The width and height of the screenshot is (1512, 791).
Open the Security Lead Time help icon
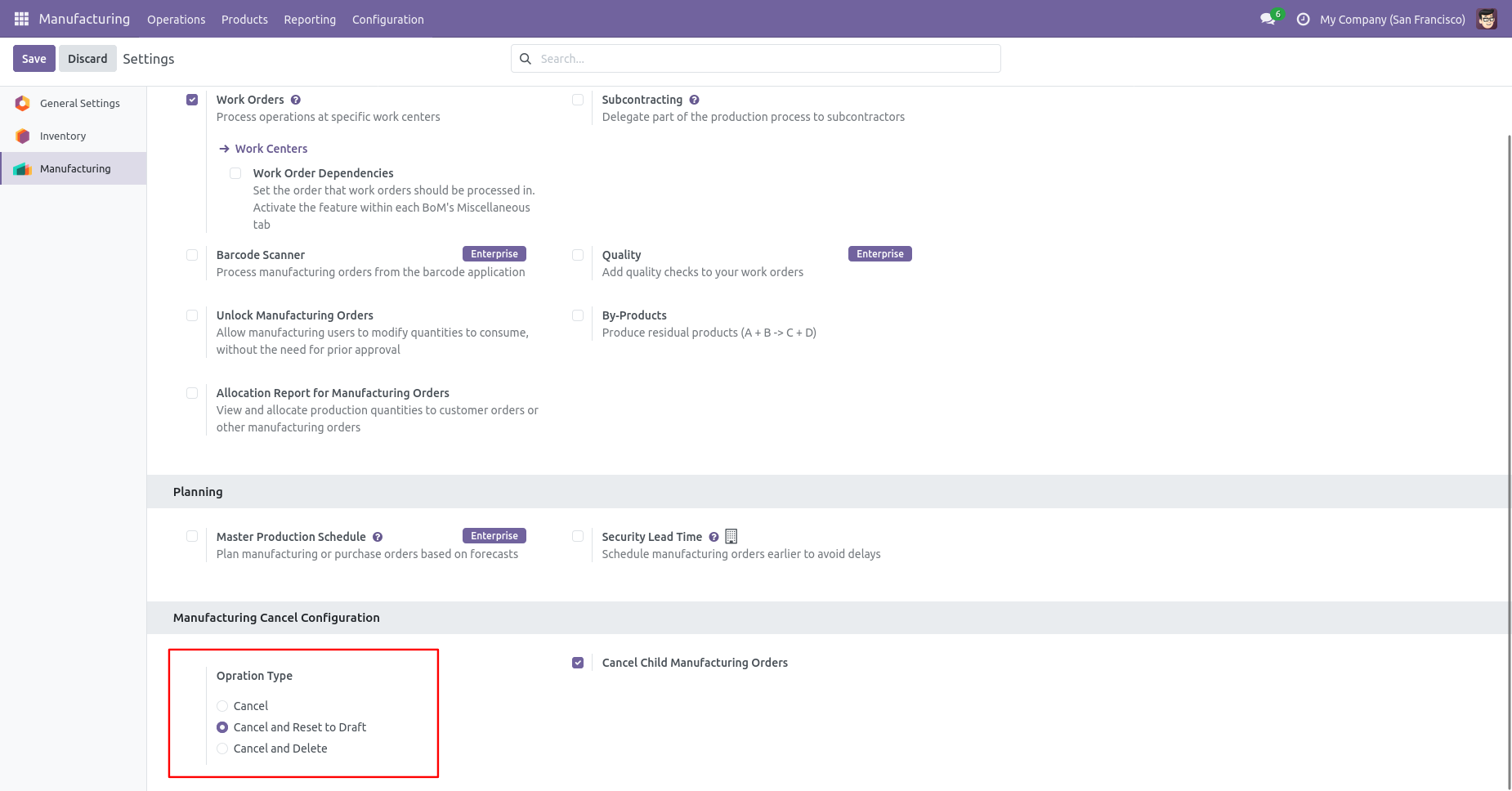click(714, 537)
